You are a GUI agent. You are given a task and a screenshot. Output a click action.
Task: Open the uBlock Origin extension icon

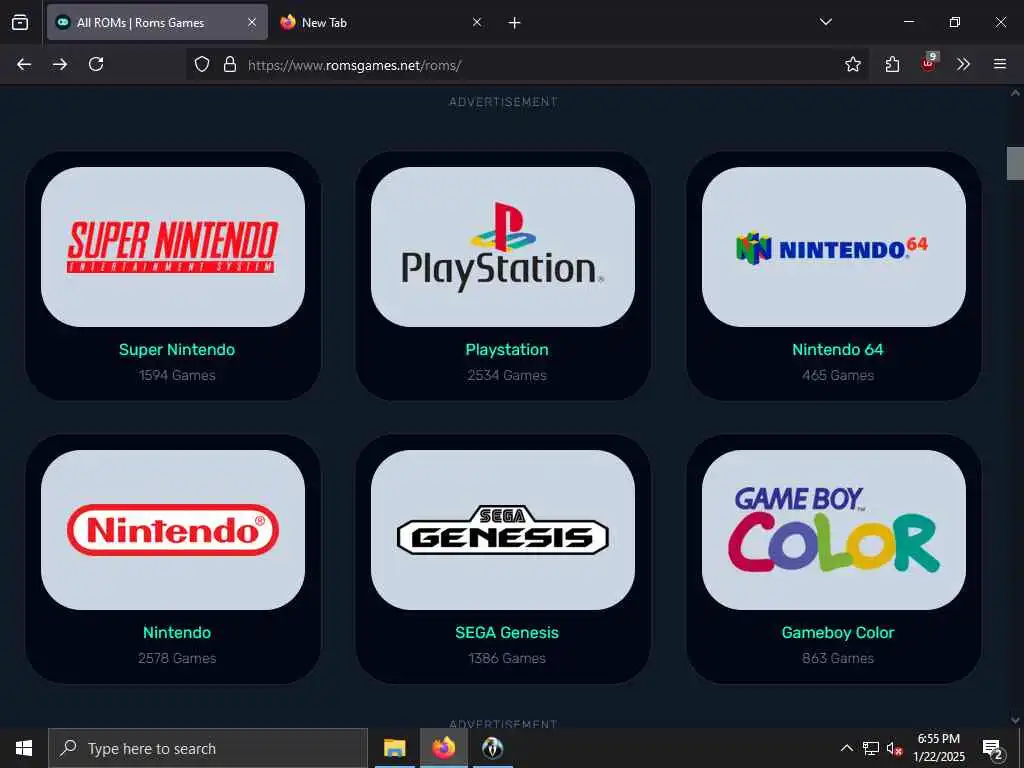(928, 63)
